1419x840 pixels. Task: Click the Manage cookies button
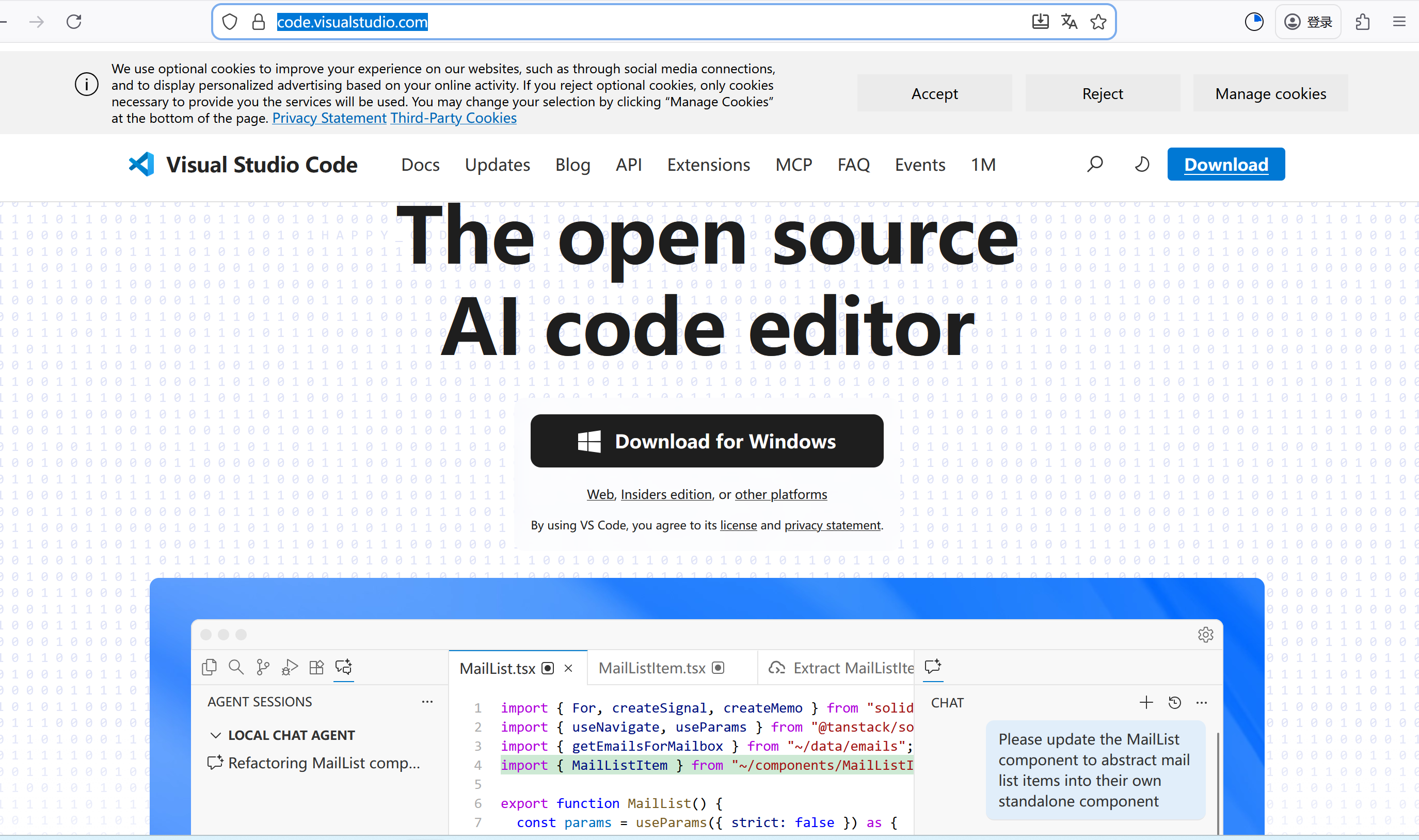point(1271,93)
